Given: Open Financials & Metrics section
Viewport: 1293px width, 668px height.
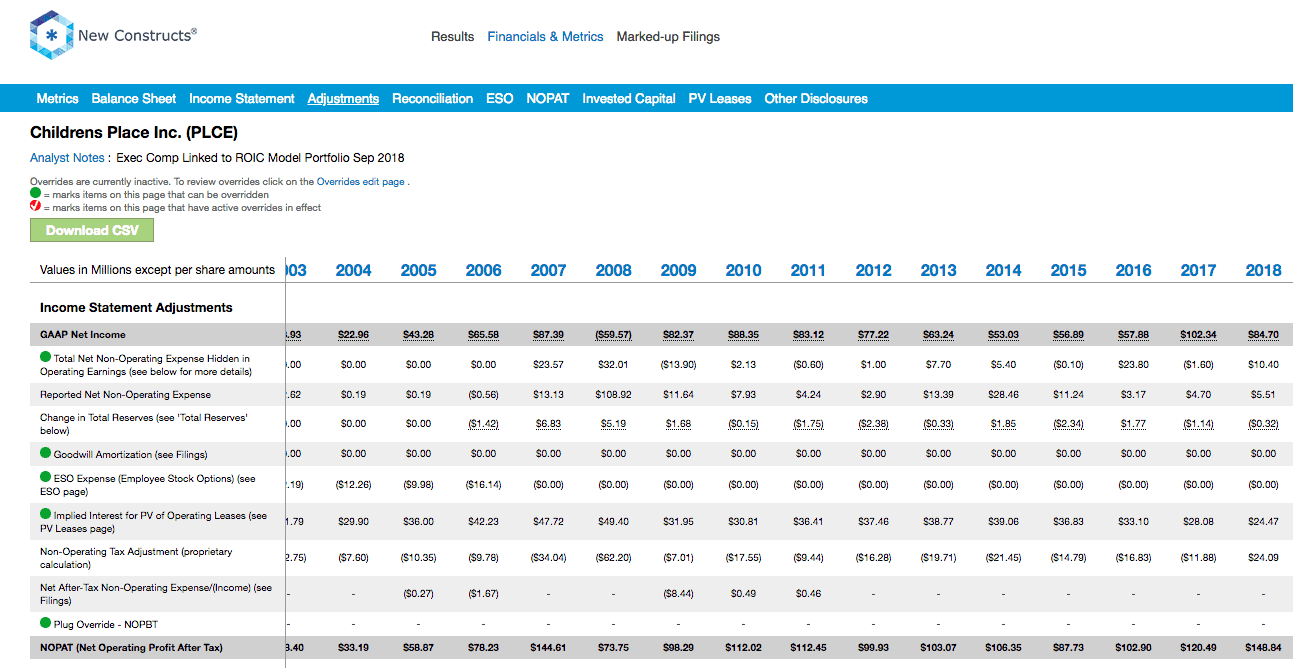Looking at the screenshot, I should tap(545, 36).
